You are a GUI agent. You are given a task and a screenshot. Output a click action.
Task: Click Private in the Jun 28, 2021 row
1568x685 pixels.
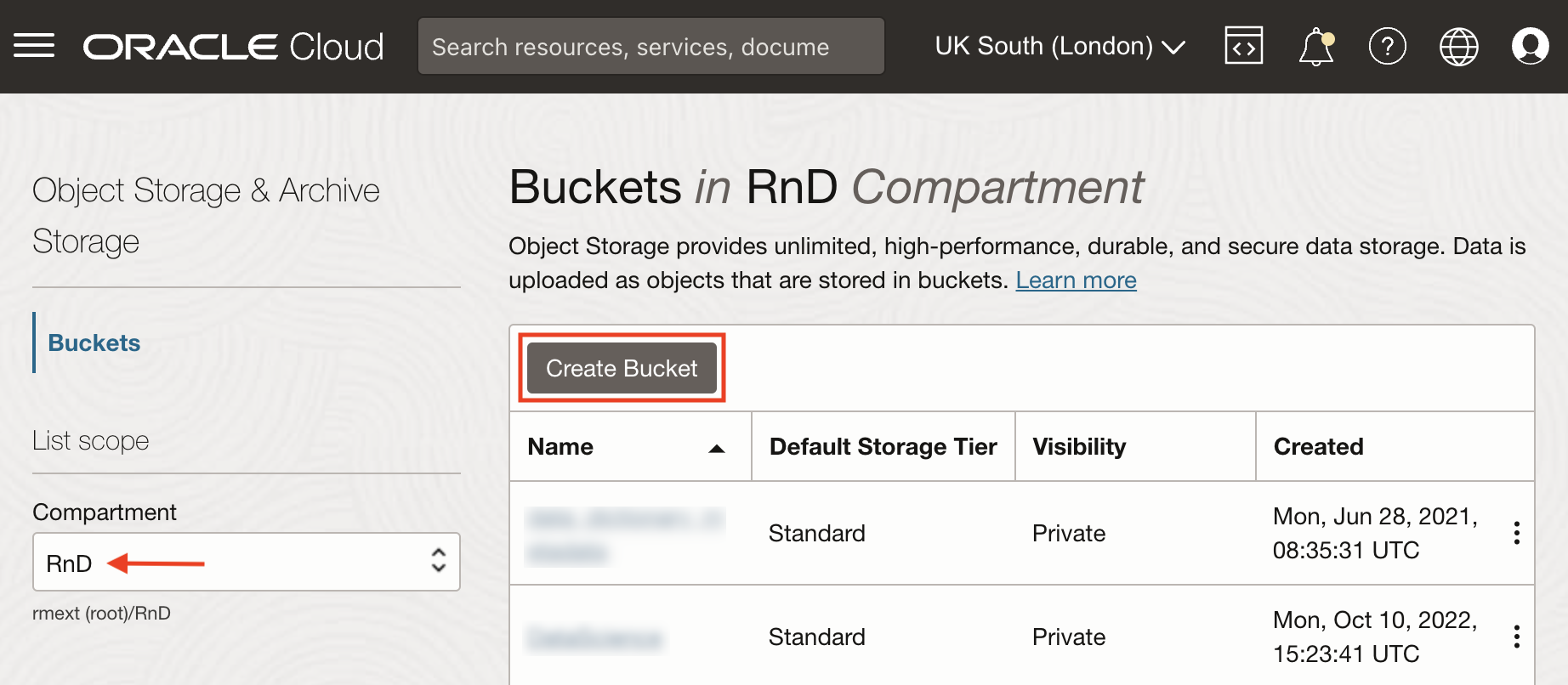click(1069, 533)
